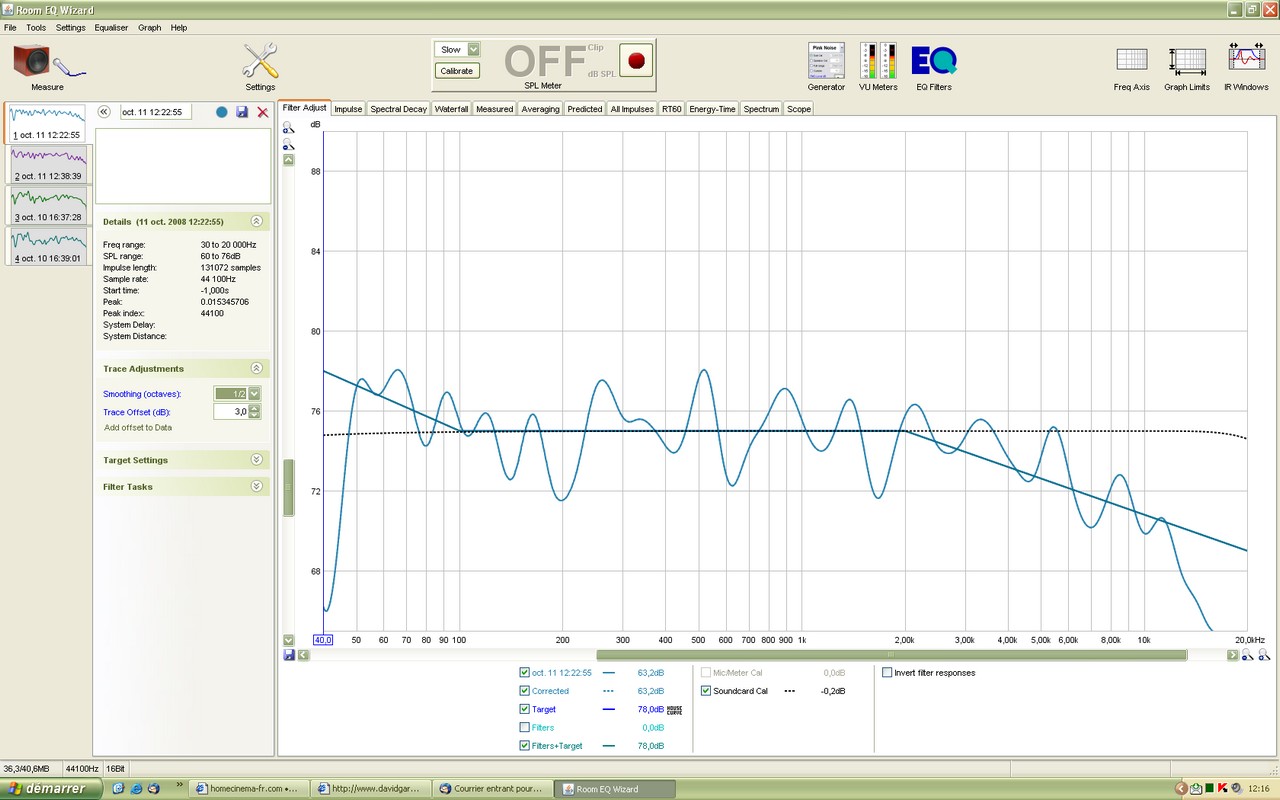Open the Smoothing (octaves) dropdown
Viewport: 1280px width, 800px height.
tap(254, 394)
